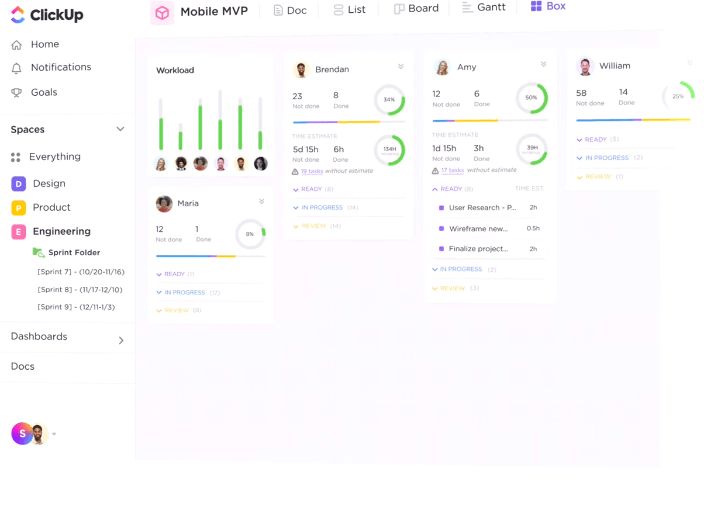715x511 pixels.
Task: Click the Goals trophy icon
Action: tap(16, 93)
